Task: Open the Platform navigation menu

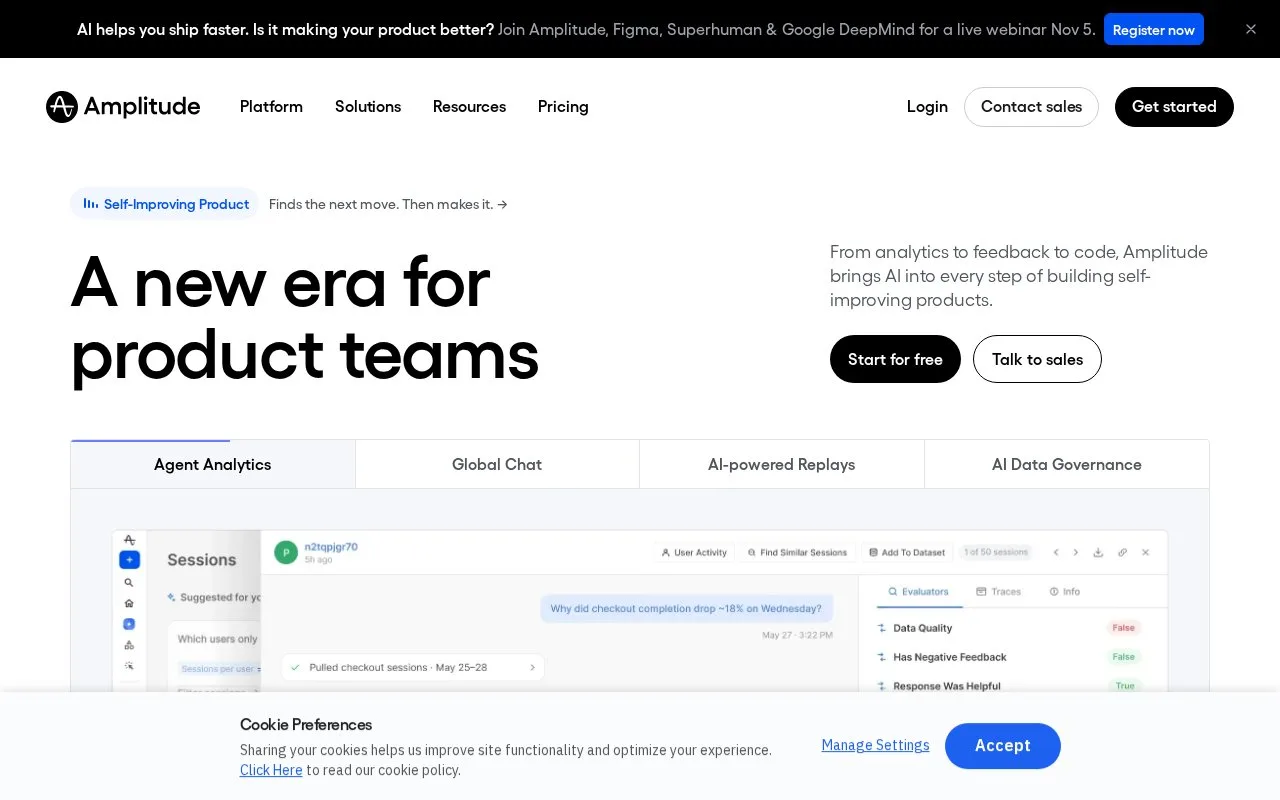Action: tap(271, 107)
